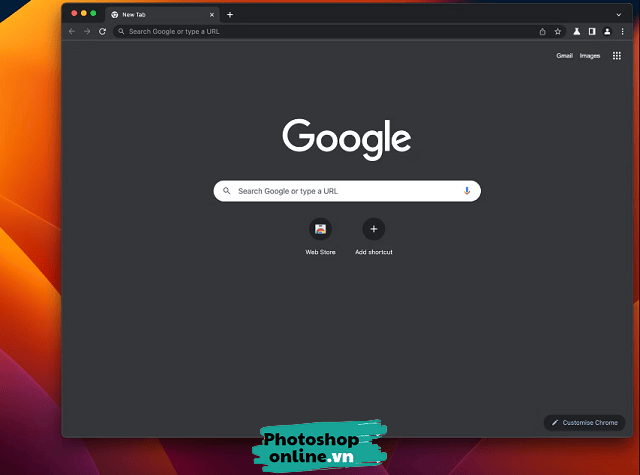Reload the page with the refresh icon

point(102,31)
